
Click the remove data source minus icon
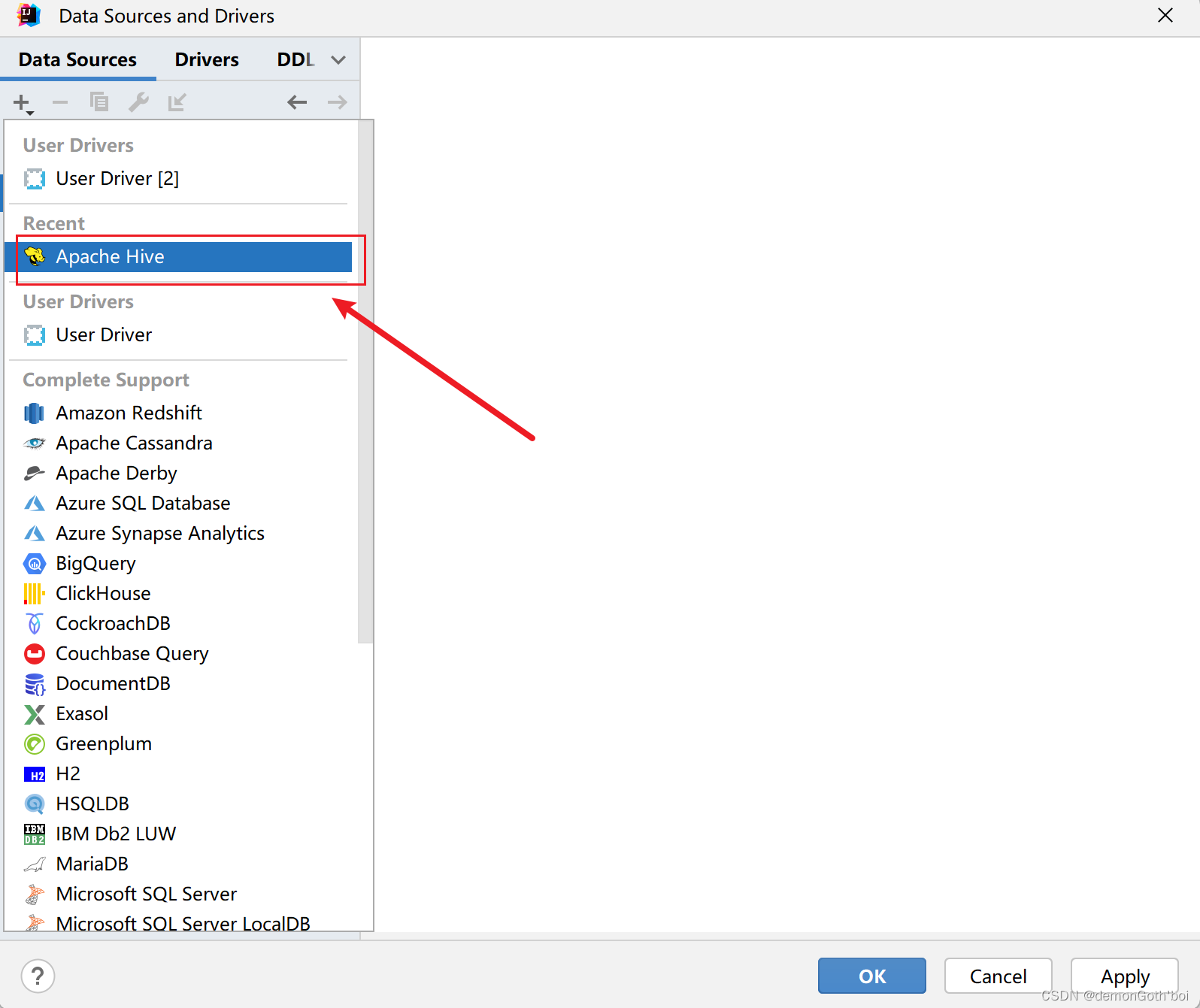coord(60,102)
